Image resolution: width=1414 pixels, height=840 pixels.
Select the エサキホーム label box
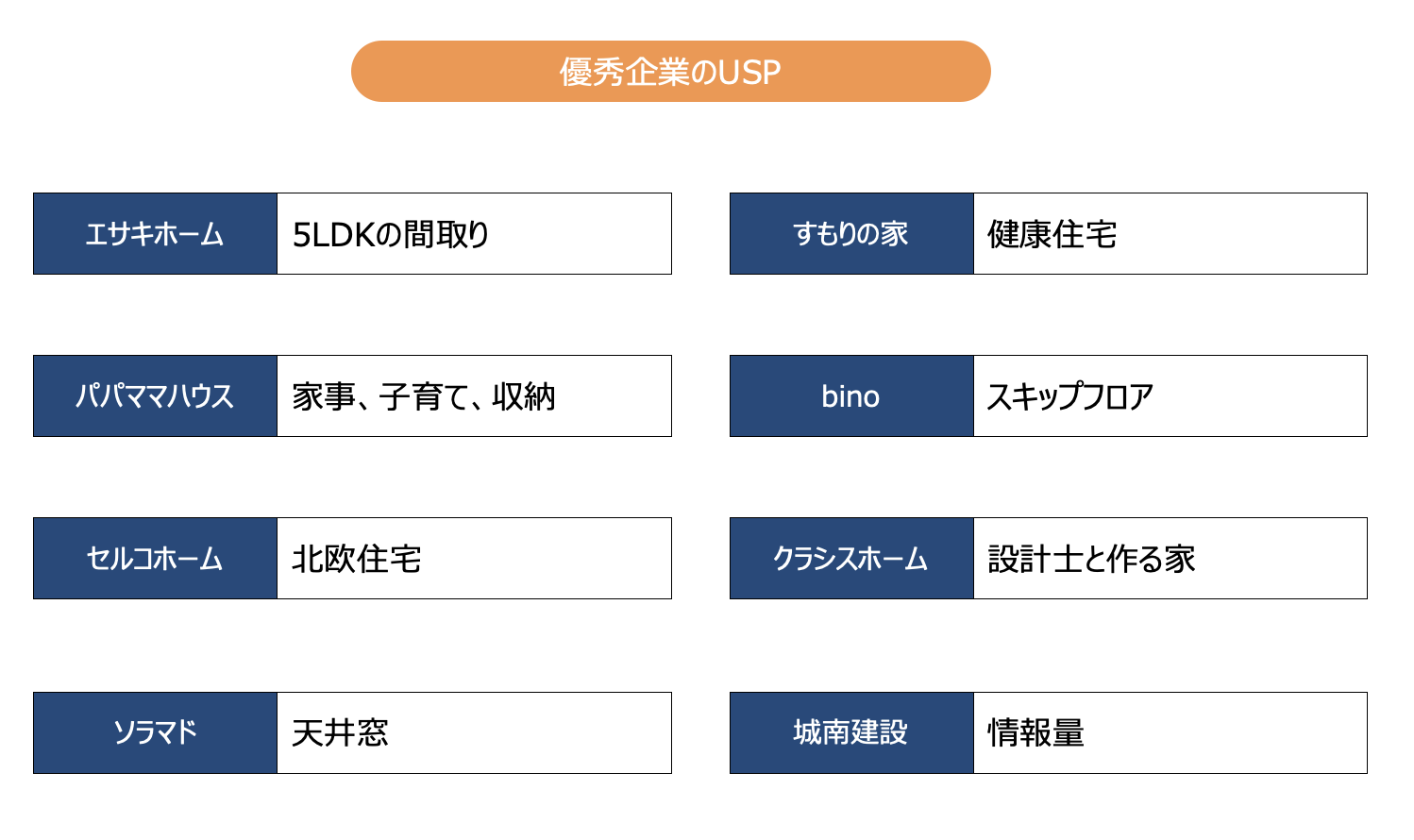point(155,234)
